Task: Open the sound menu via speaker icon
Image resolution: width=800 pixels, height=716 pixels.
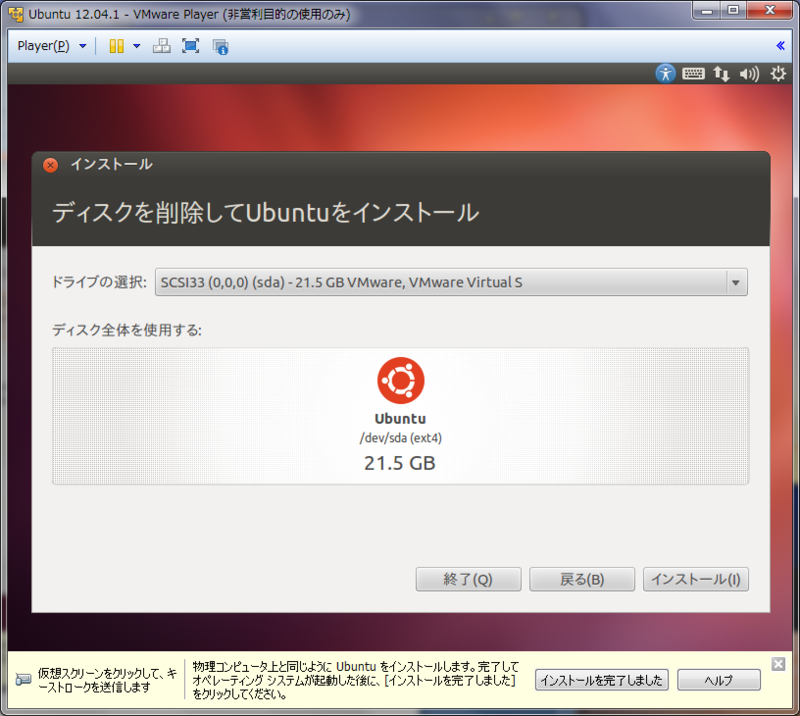Action: point(748,73)
